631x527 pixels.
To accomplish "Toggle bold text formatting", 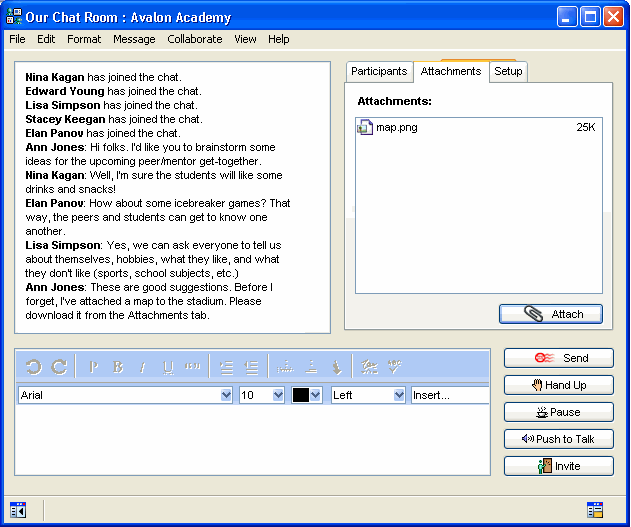I will coord(118,367).
